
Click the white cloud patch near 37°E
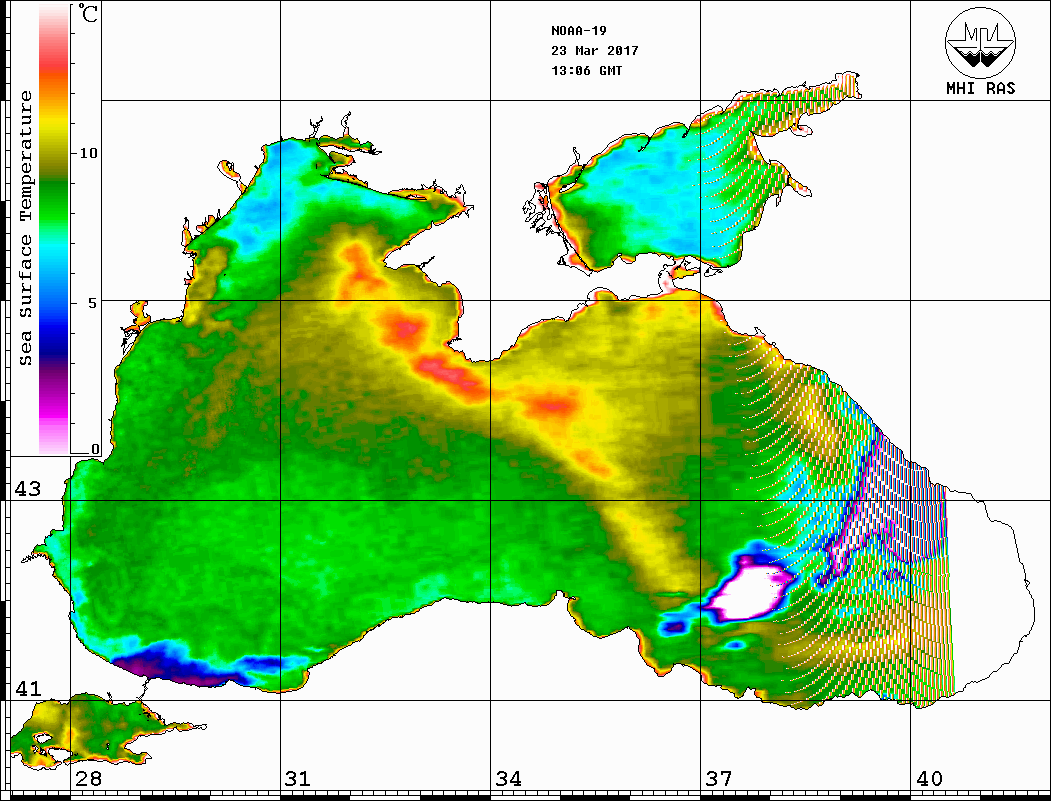[747, 593]
